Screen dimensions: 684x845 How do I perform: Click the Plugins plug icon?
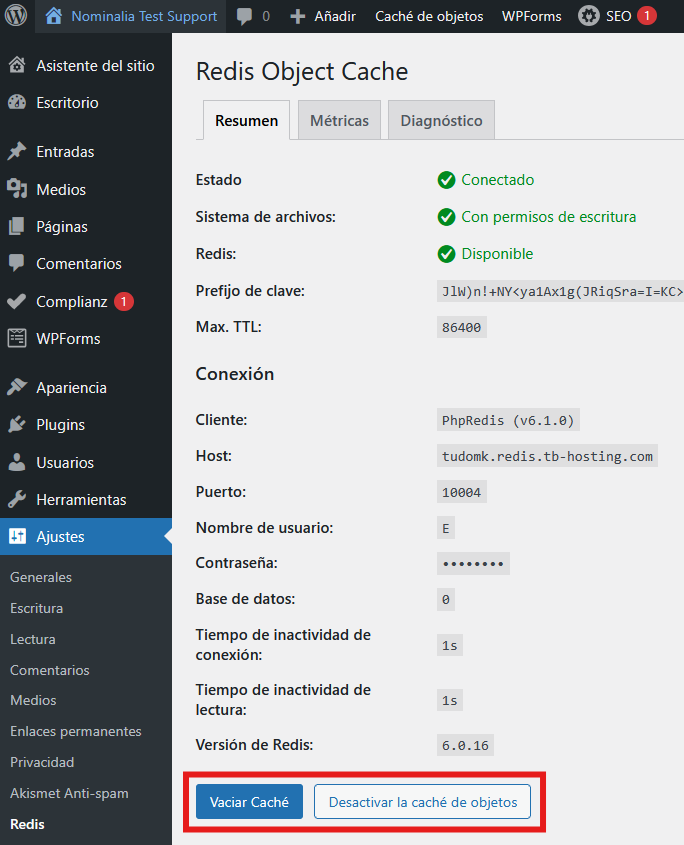click(17, 425)
